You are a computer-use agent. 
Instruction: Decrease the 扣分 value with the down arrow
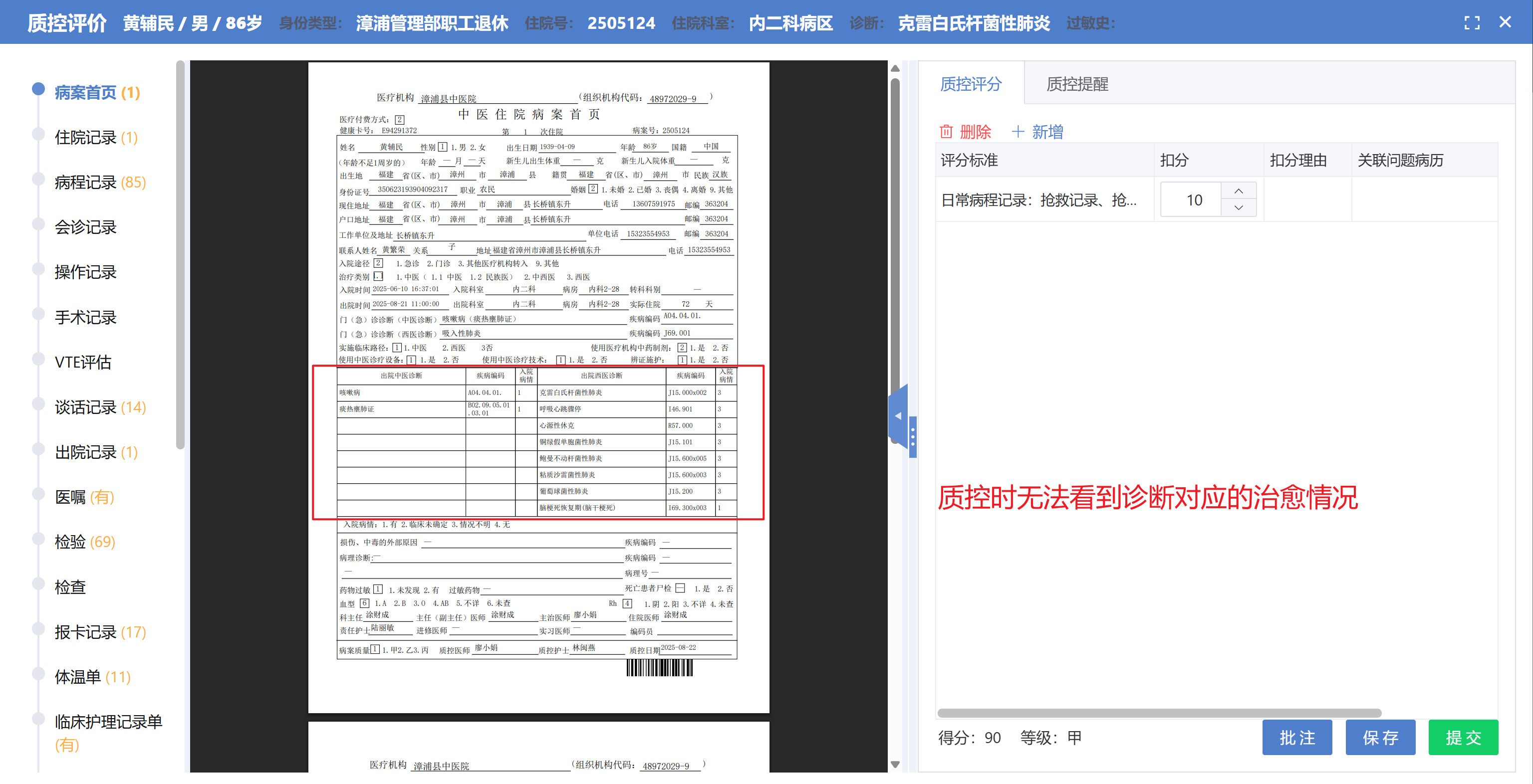pos(1239,207)
